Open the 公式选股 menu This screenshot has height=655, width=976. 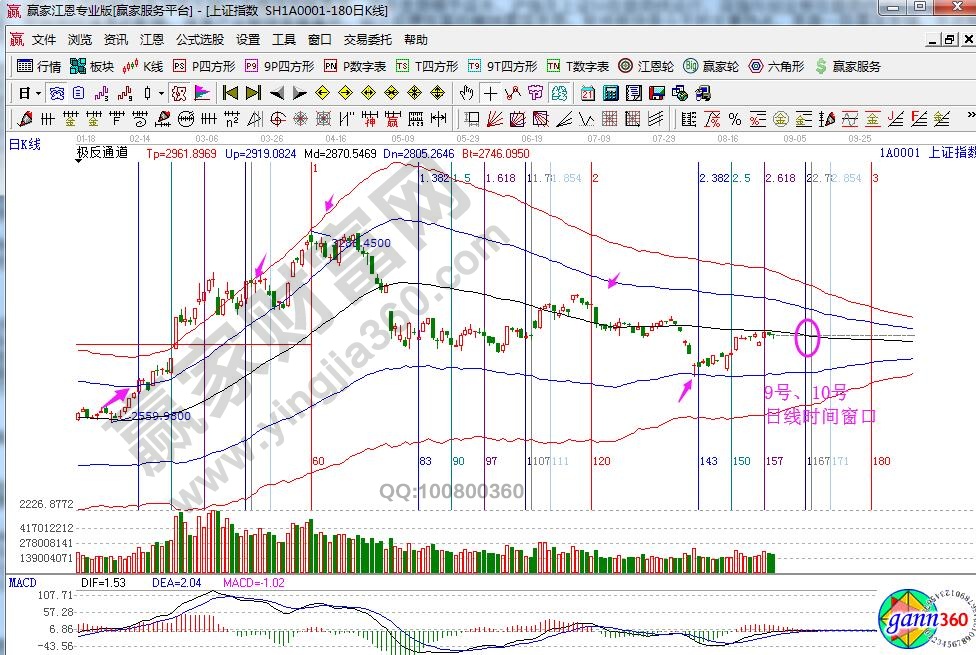pyautogui.click(x=200, y=40)
